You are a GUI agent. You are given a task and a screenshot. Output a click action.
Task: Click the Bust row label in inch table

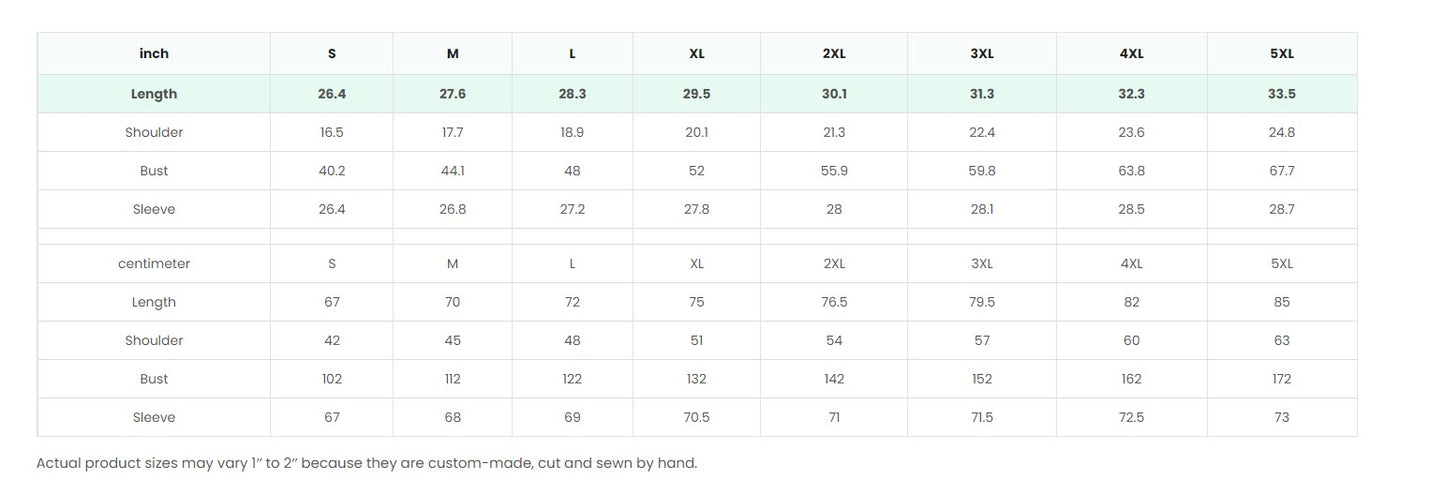tap(154, 171)
